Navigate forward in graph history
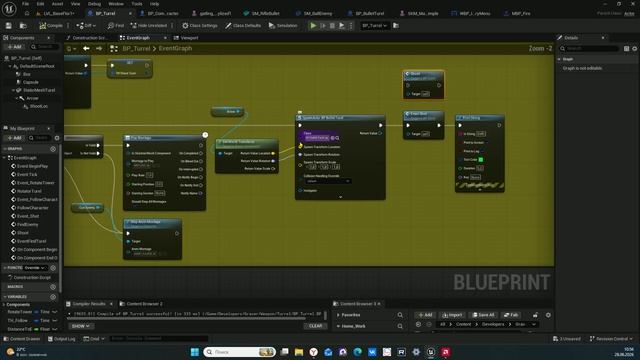This screenshot has height=360, width=640. (99, 49)
